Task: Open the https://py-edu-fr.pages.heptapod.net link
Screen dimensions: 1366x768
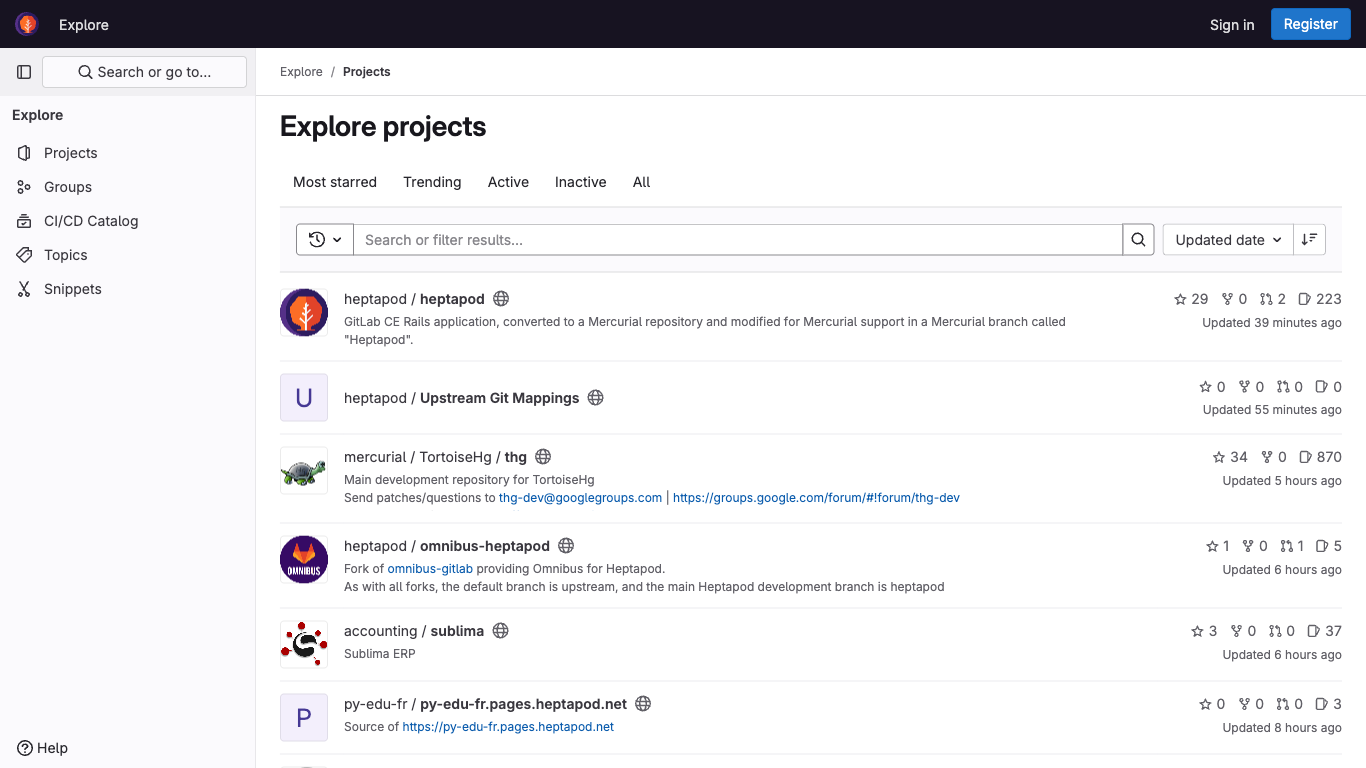Action: point(508,727)
